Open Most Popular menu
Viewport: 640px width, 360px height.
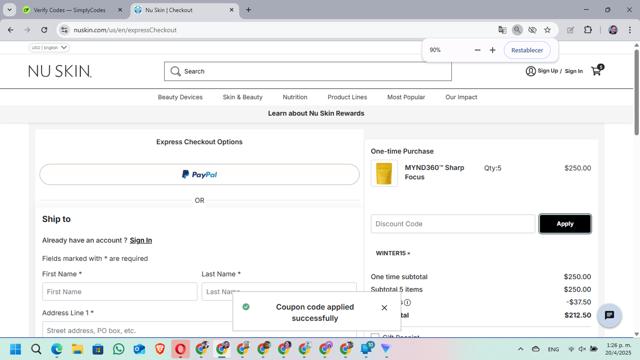[406, 97]
